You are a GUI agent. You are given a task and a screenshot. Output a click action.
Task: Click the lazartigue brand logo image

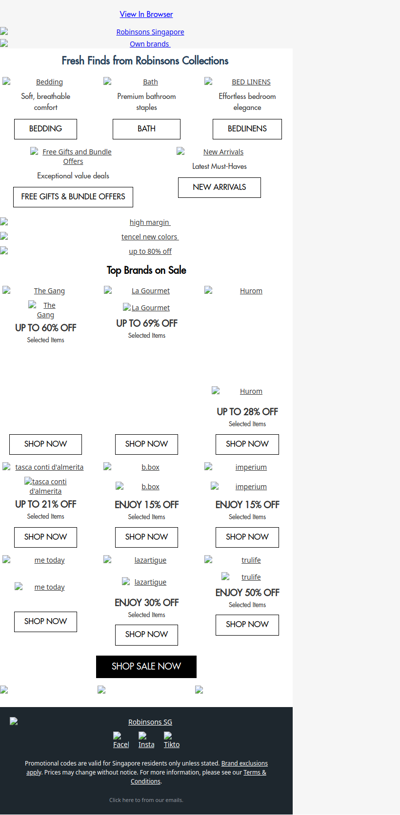[x=146, y=582]
